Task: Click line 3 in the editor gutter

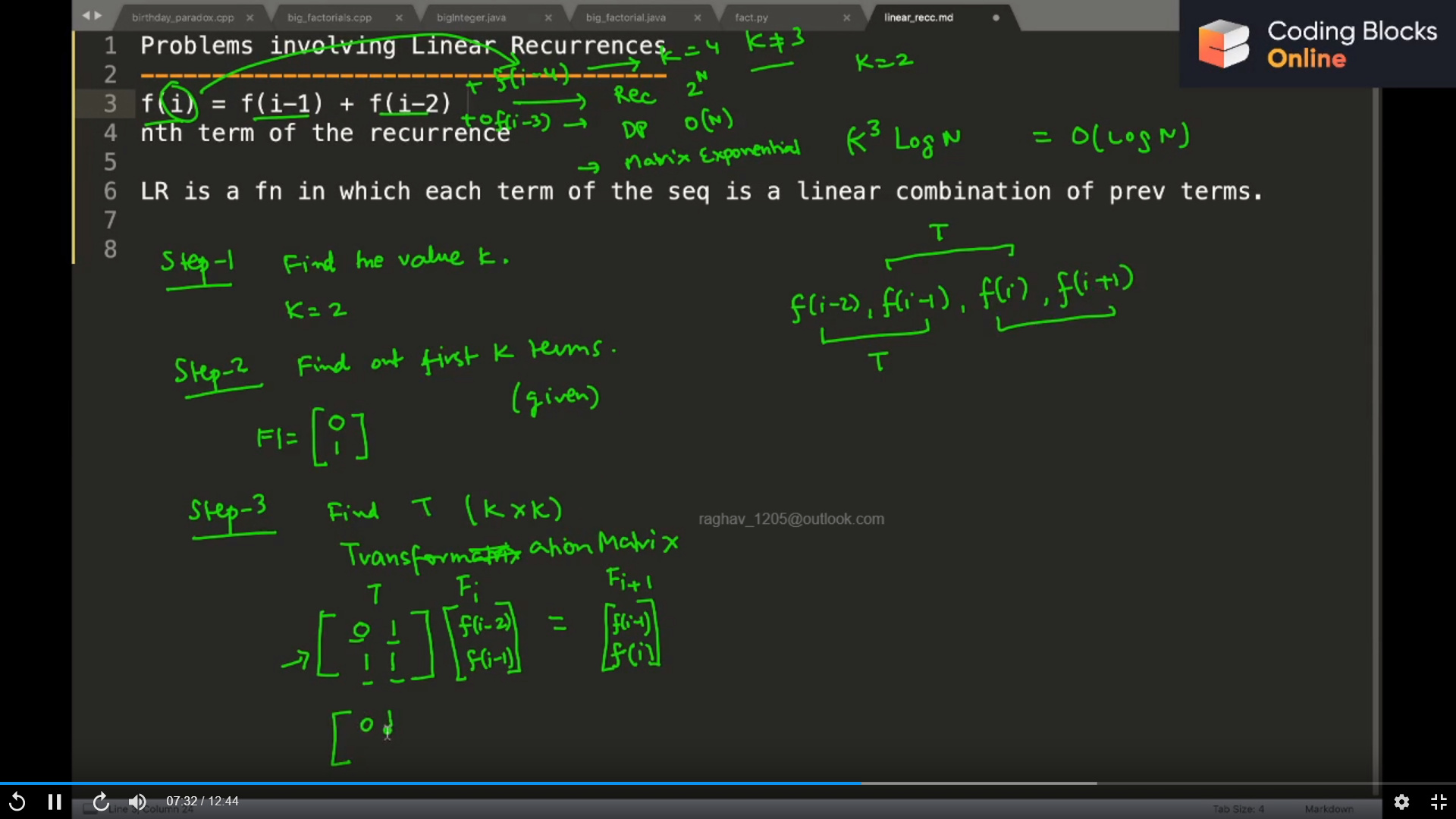Action: pyautogui.click(x=110, y=103)
